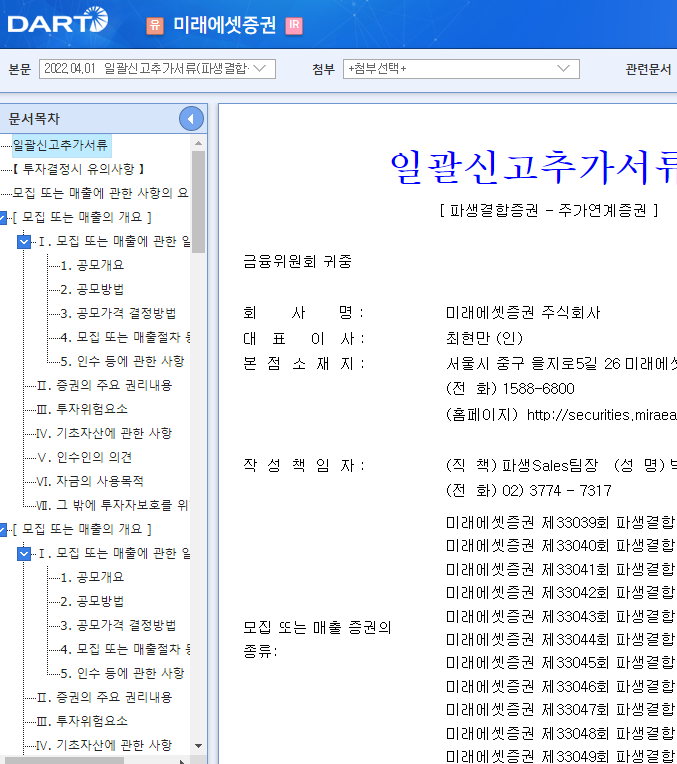Open Ⅴ. 인수인의 의견 tree item
The width and height of the screenshot is (677, 764).
coord(84,457)
